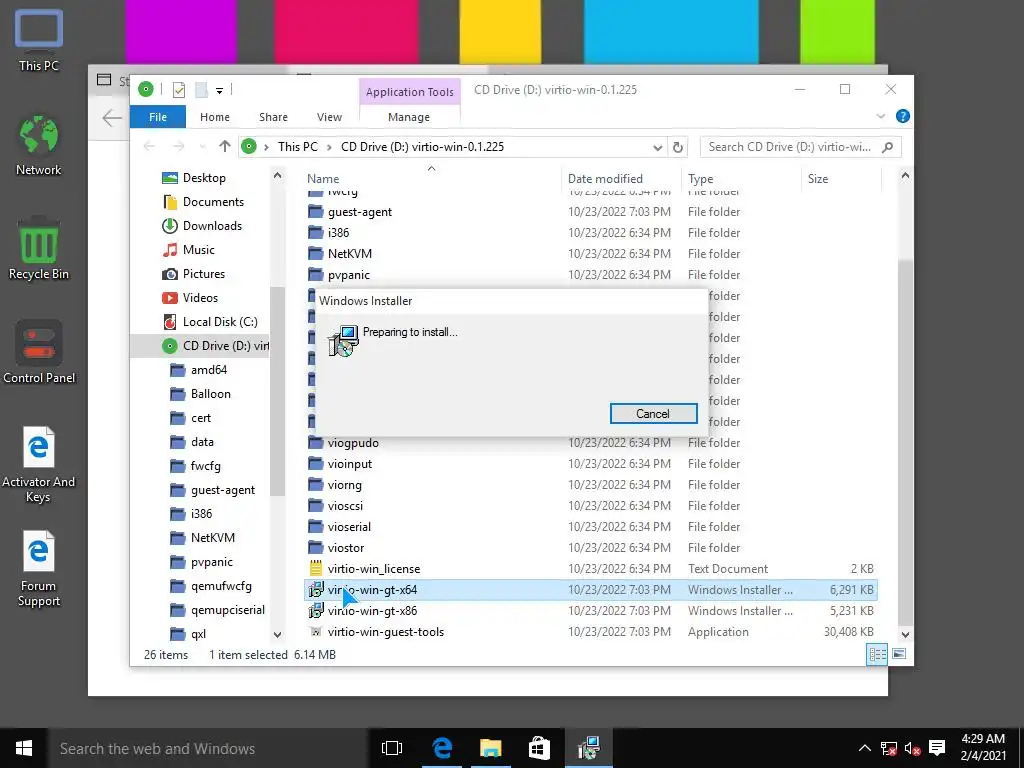The height and width of the screenshot is (768, 1024).
Task: Open Control Panel desktop icon
Action: [39, 353]
